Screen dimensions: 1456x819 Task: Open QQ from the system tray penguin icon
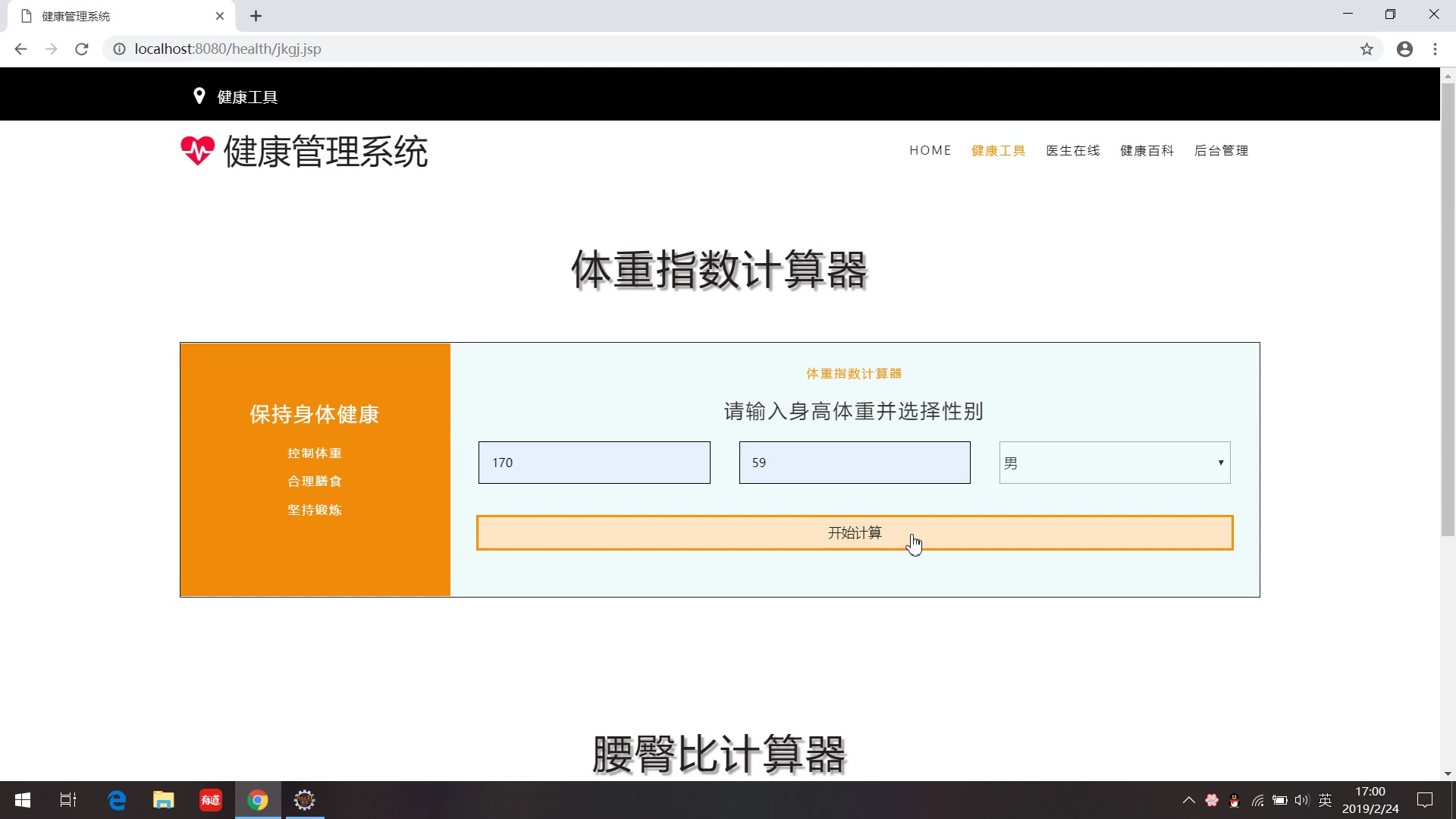[x=1234, y=800]
